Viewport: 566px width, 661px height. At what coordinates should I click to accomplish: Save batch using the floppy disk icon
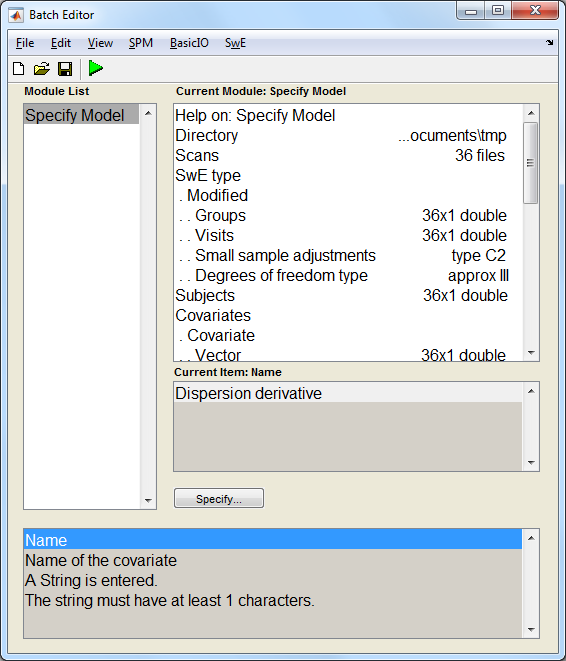65,69
